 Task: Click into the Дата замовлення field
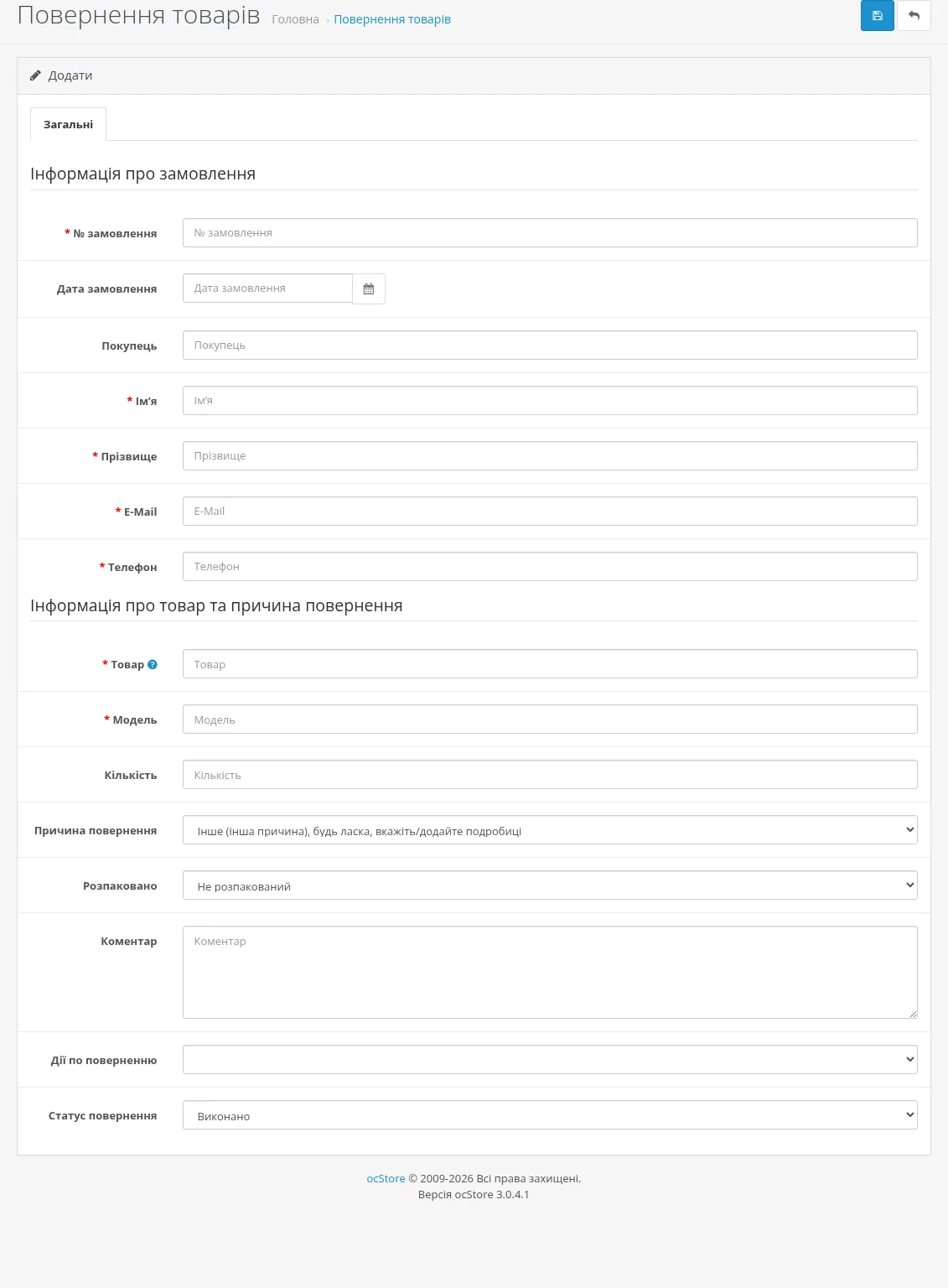pos(267,288)
